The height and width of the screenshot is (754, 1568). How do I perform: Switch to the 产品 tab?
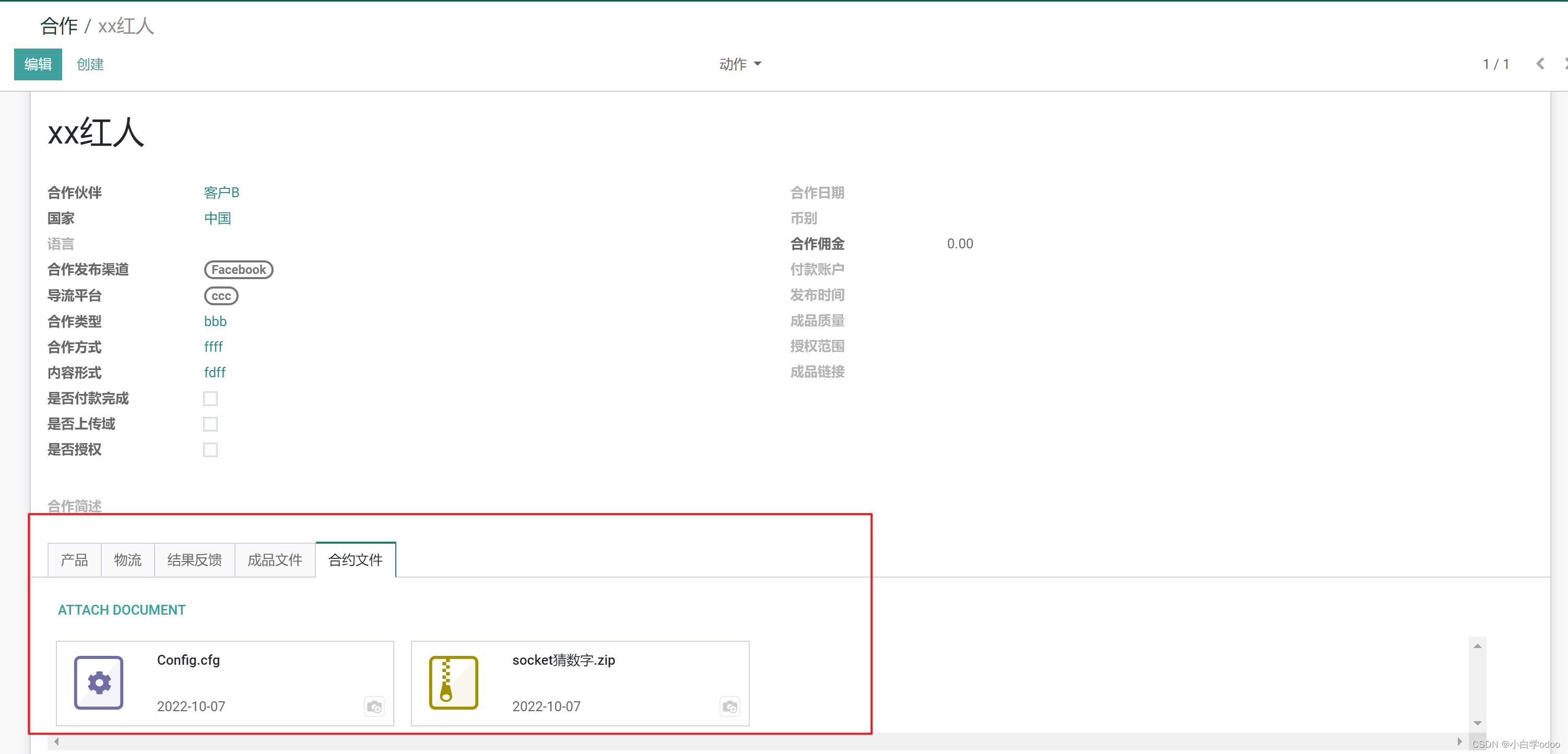[74, 559]
